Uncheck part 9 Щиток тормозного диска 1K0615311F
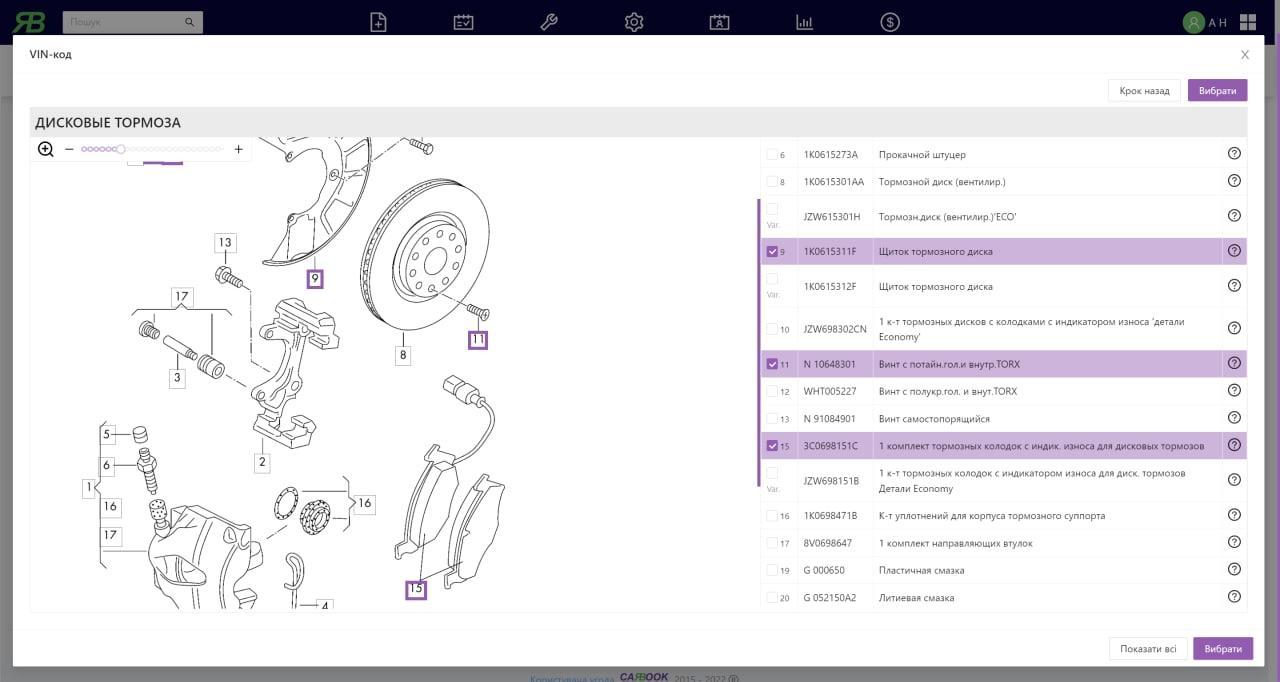 pyautogui.click(x=772, y=252)
